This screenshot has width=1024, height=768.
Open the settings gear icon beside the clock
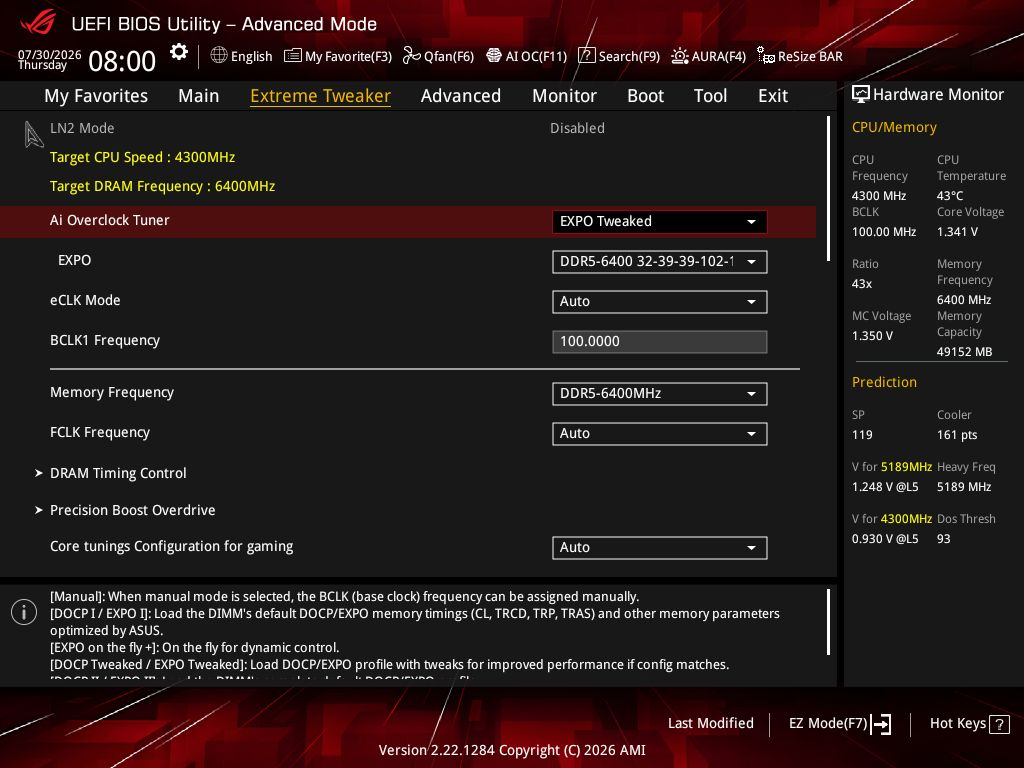pyautogui.click(x=179, y=52)
